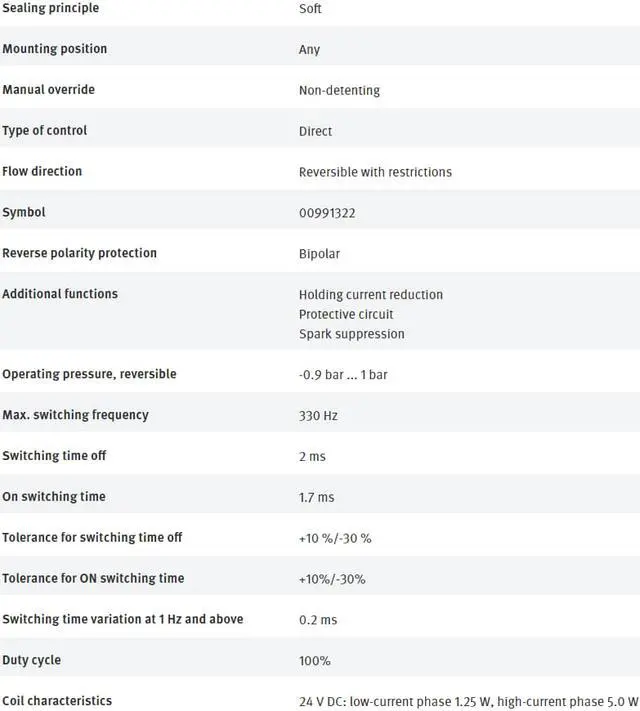640x711 pixels.
Task: Click the 'Type of control' label
Action: [x=44, y=131]
